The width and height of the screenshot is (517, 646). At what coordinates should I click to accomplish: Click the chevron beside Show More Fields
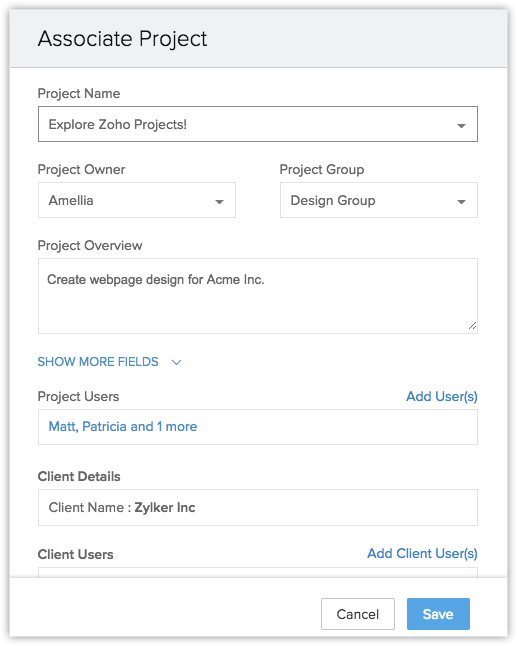click(176, 362)
